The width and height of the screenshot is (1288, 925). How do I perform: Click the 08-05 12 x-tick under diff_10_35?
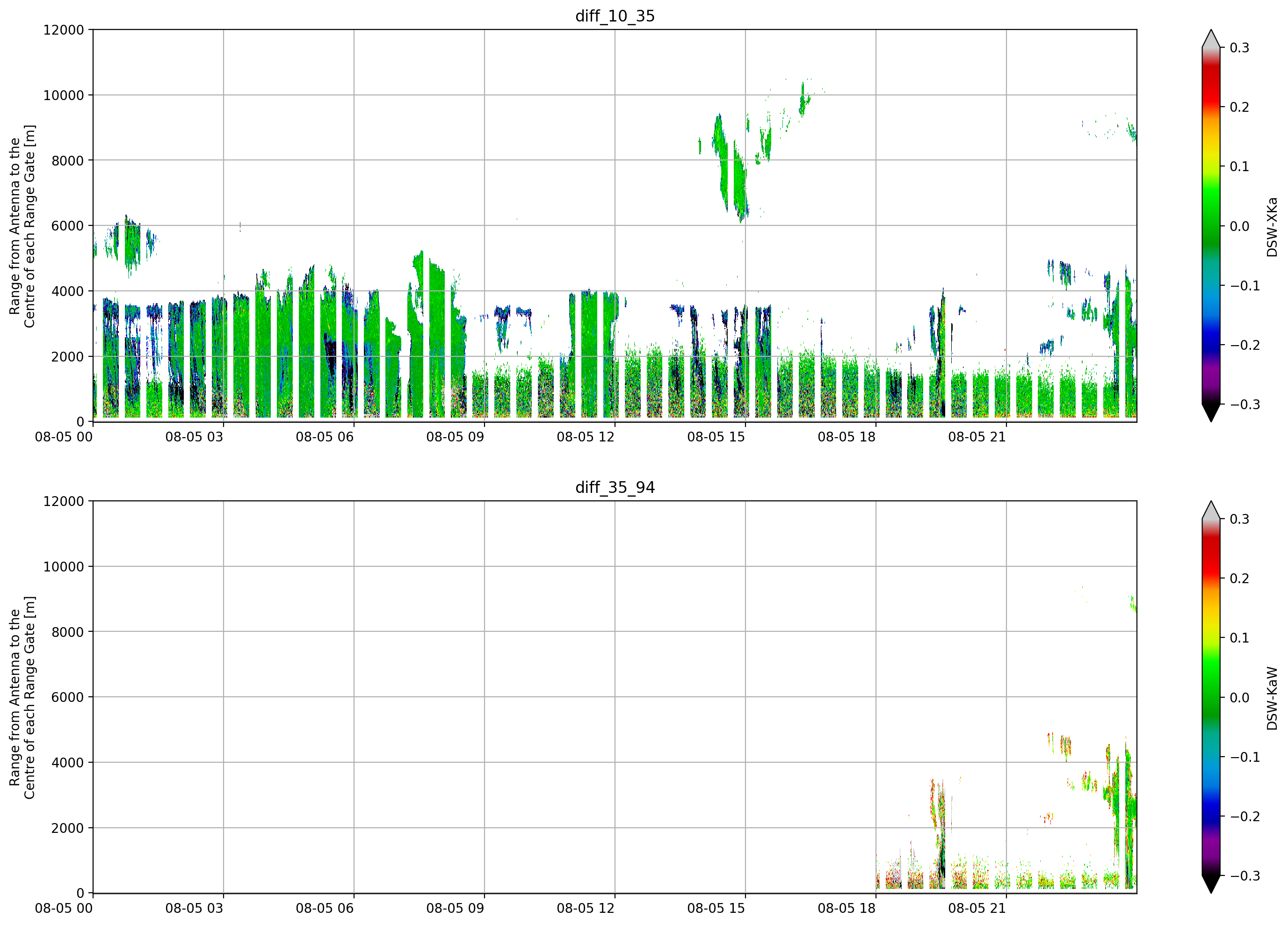point(586,437)
